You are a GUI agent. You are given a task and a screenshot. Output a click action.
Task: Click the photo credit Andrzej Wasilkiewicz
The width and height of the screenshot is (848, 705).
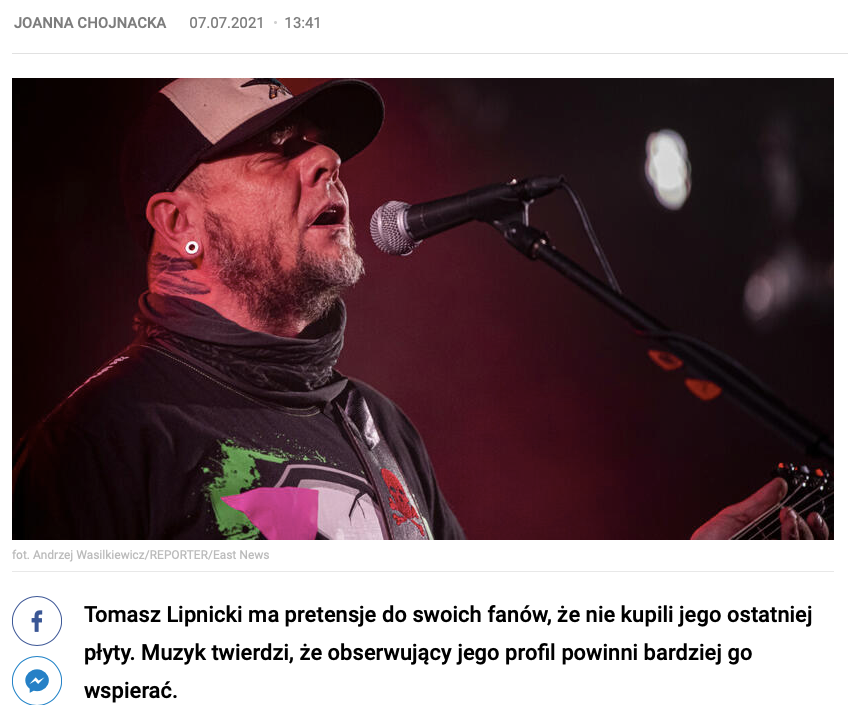[89, 555]
